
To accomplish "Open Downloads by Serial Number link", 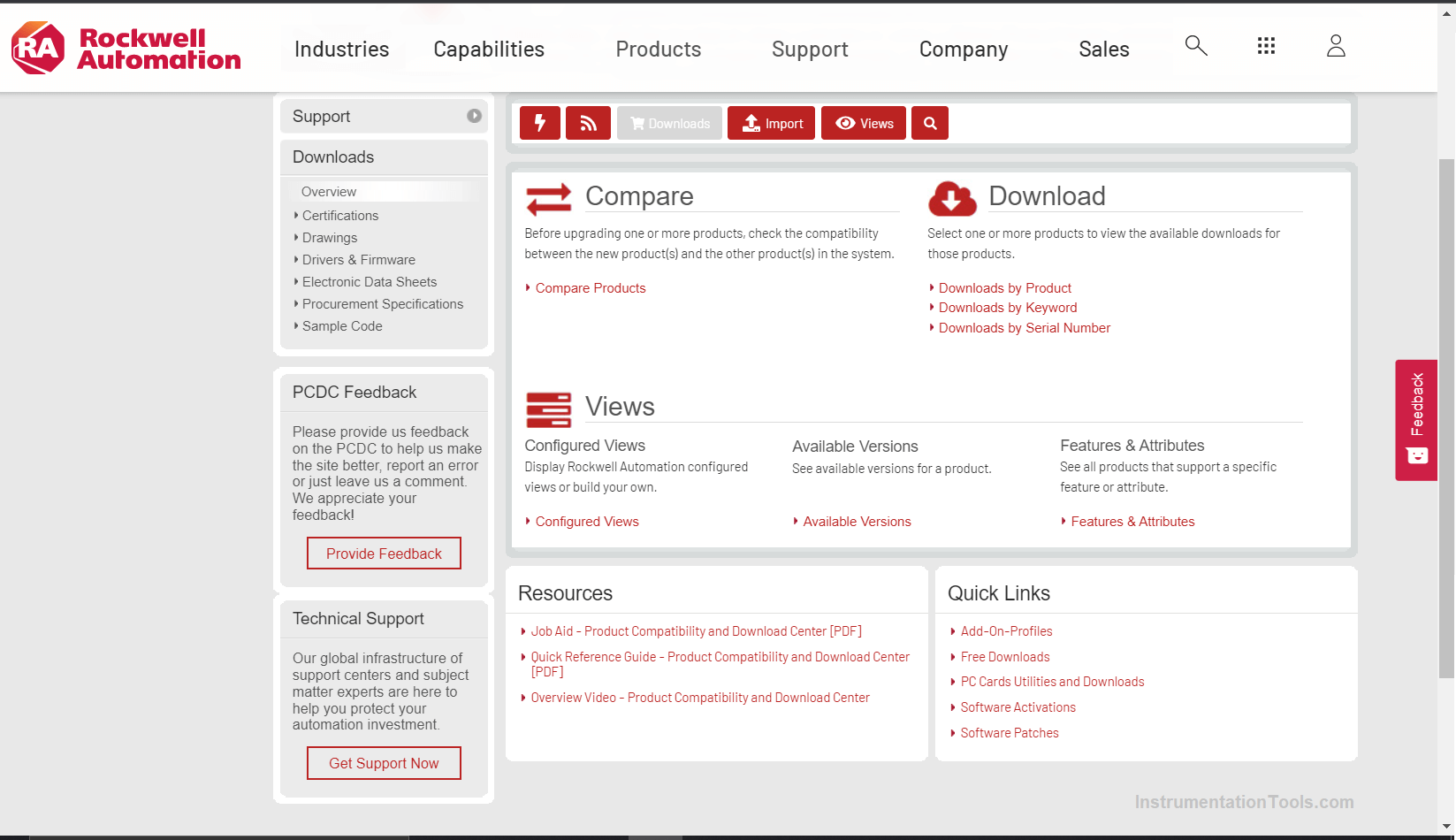I will [x=1025, y=328].
